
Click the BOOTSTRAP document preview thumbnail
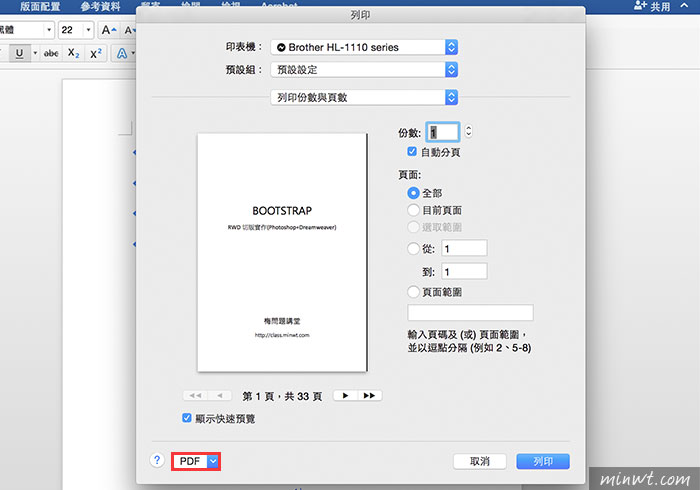[282, 253]
